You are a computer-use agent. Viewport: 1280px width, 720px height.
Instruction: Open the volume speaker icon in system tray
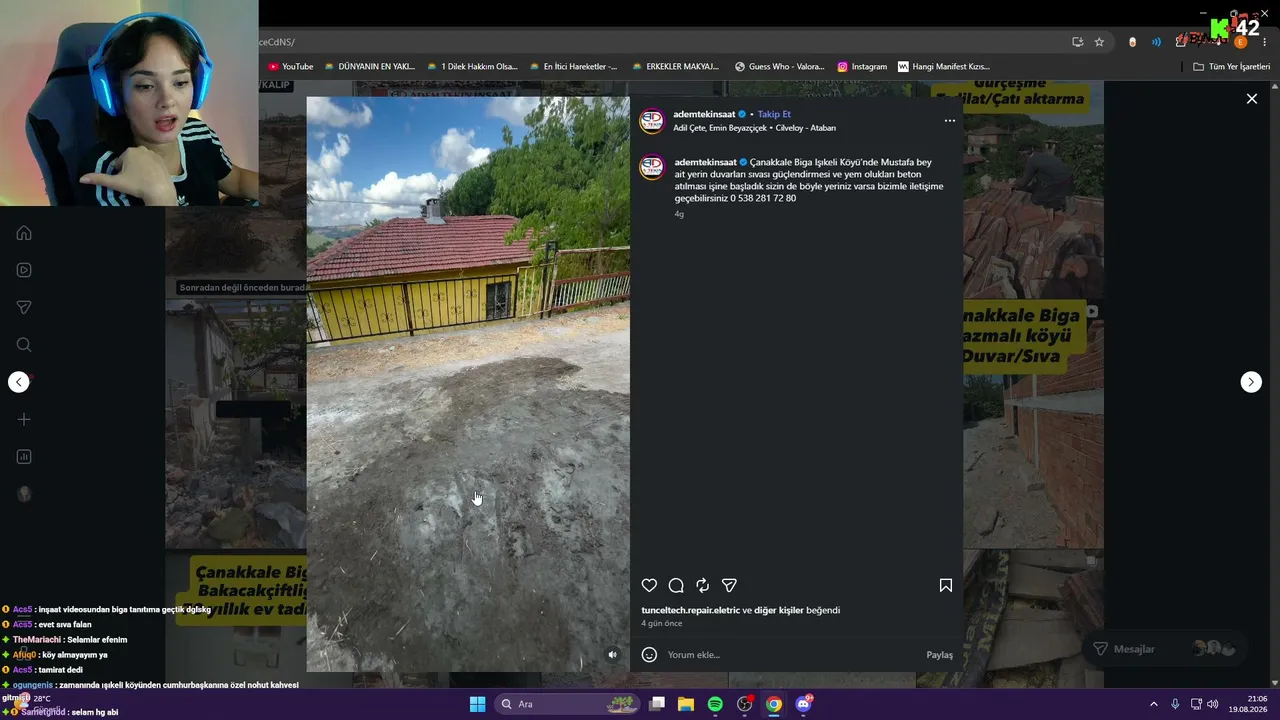pos(1213,704)
